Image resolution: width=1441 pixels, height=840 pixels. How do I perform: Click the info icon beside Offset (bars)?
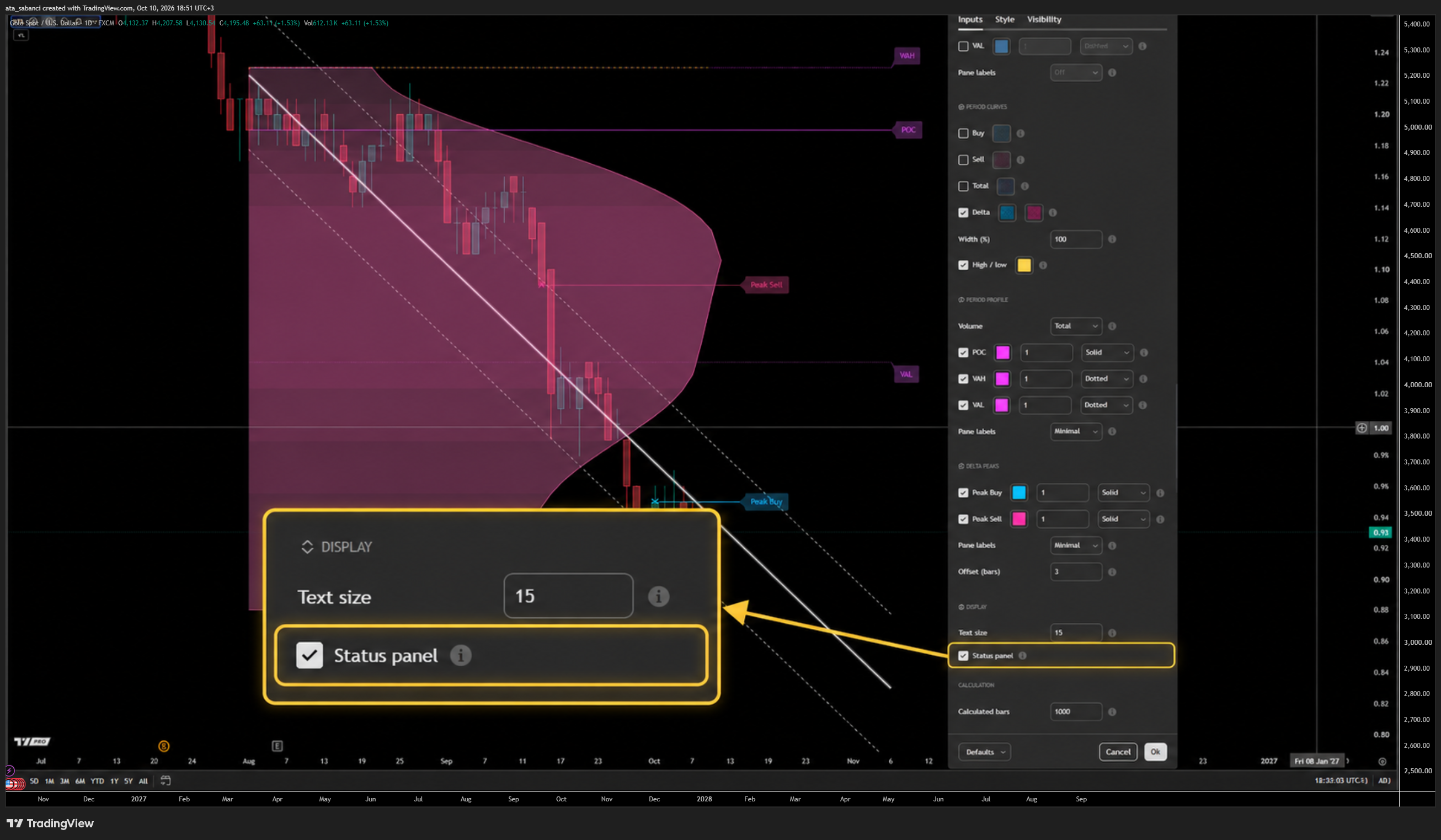tap(1112, 572)
